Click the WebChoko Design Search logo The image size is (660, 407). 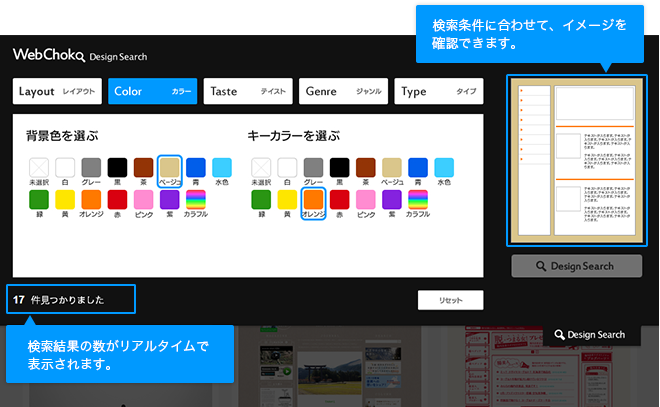pos(80,55)
